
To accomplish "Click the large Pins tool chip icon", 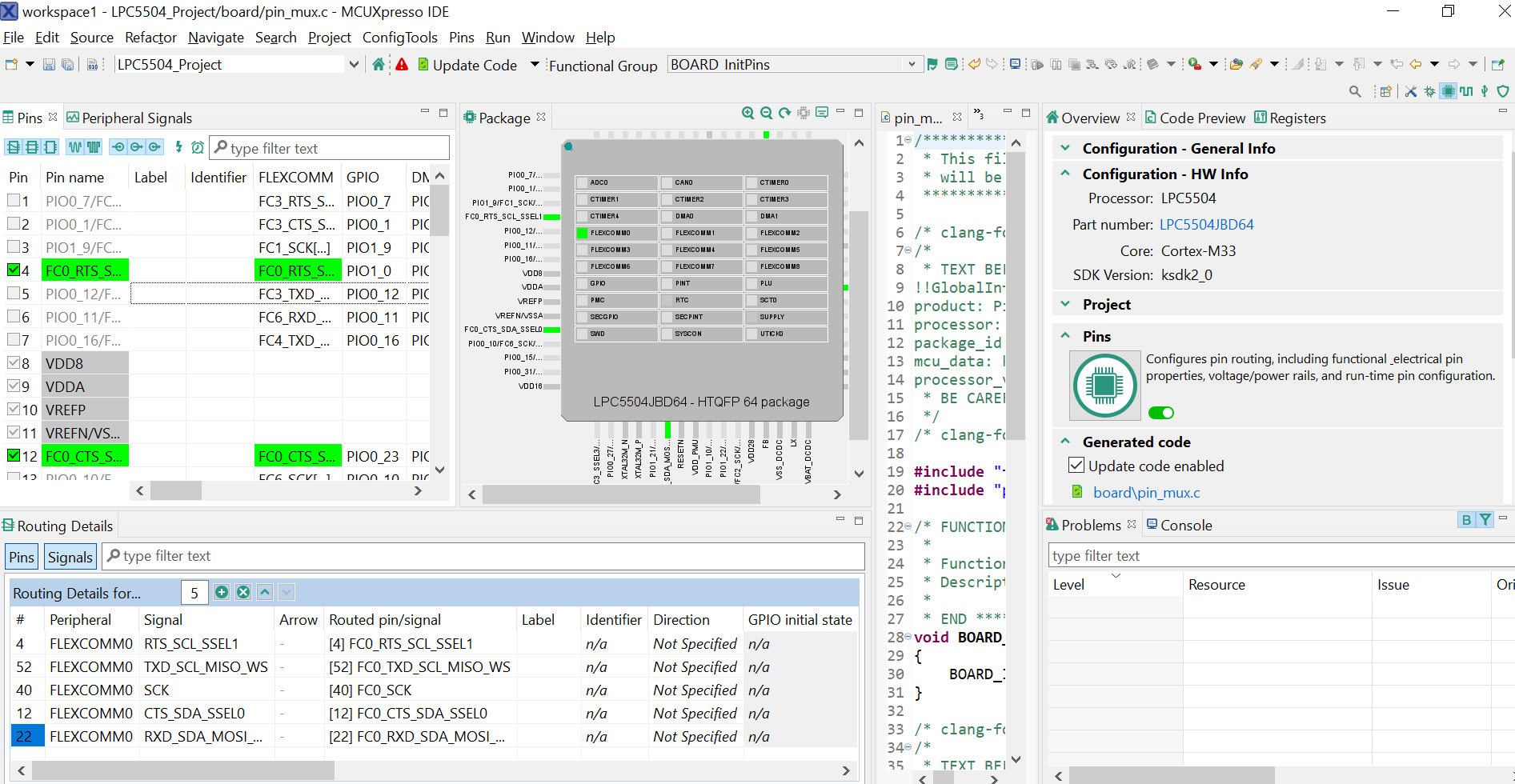I will 1105,386.
